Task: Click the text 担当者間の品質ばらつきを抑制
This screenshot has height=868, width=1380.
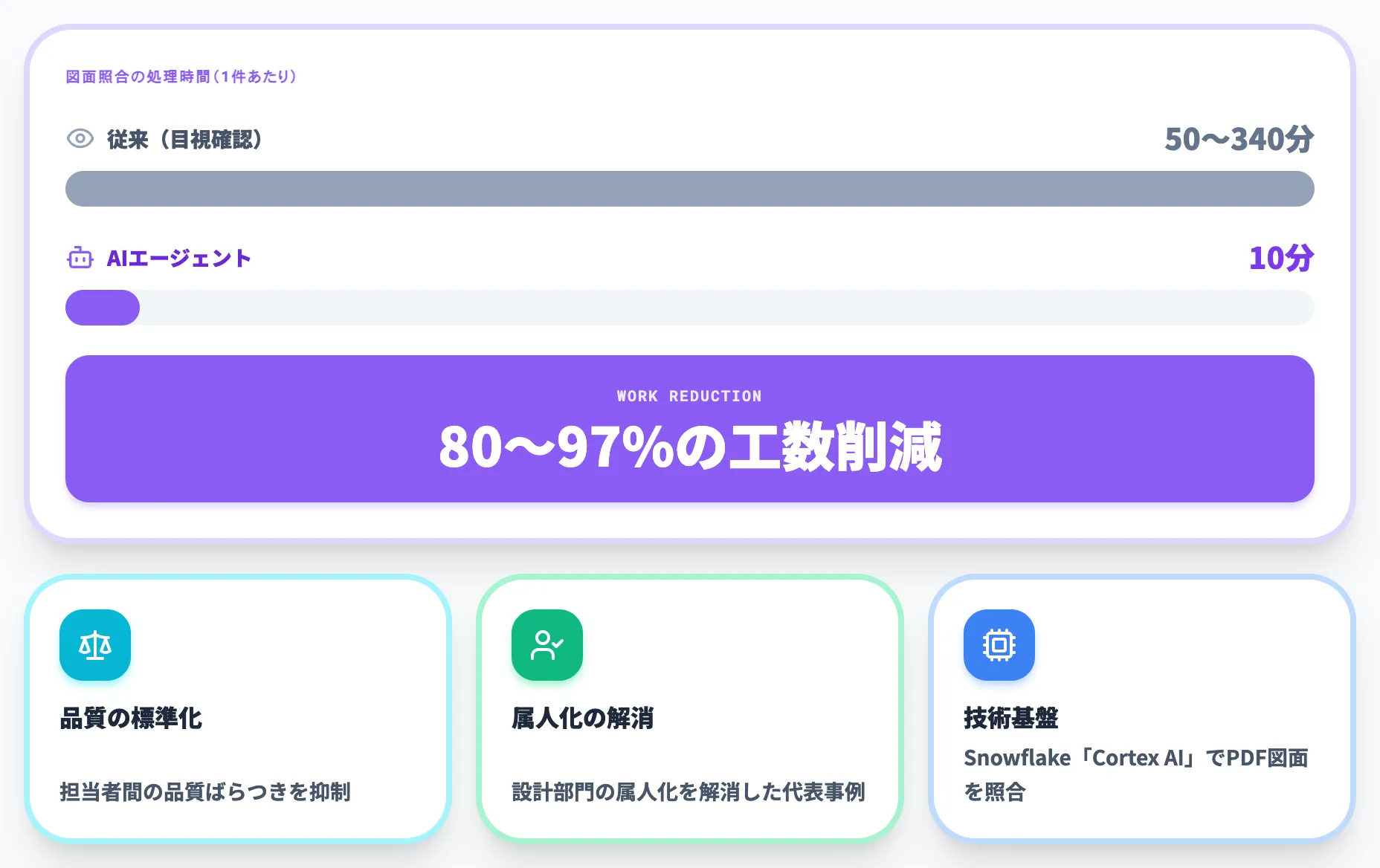Action: [205, 792]
